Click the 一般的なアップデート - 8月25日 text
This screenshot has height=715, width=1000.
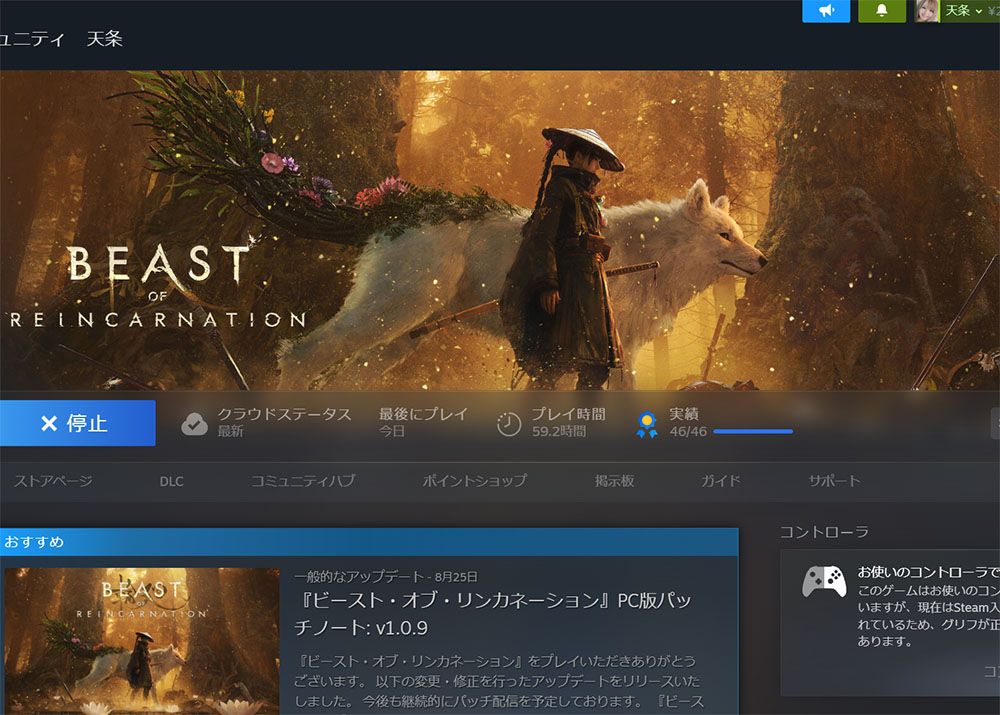386,577
